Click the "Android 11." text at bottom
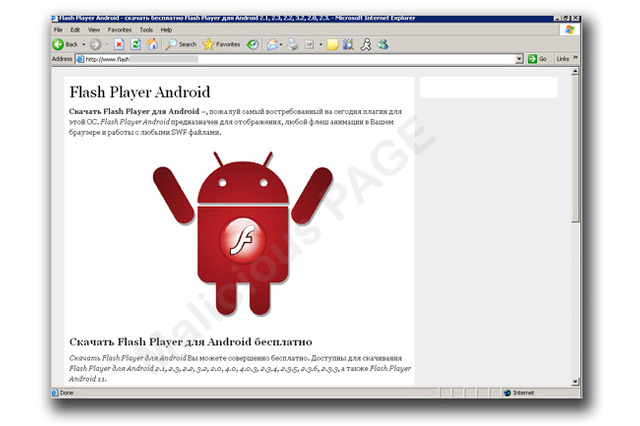640x426 pixels. click(x=87, y=379)
